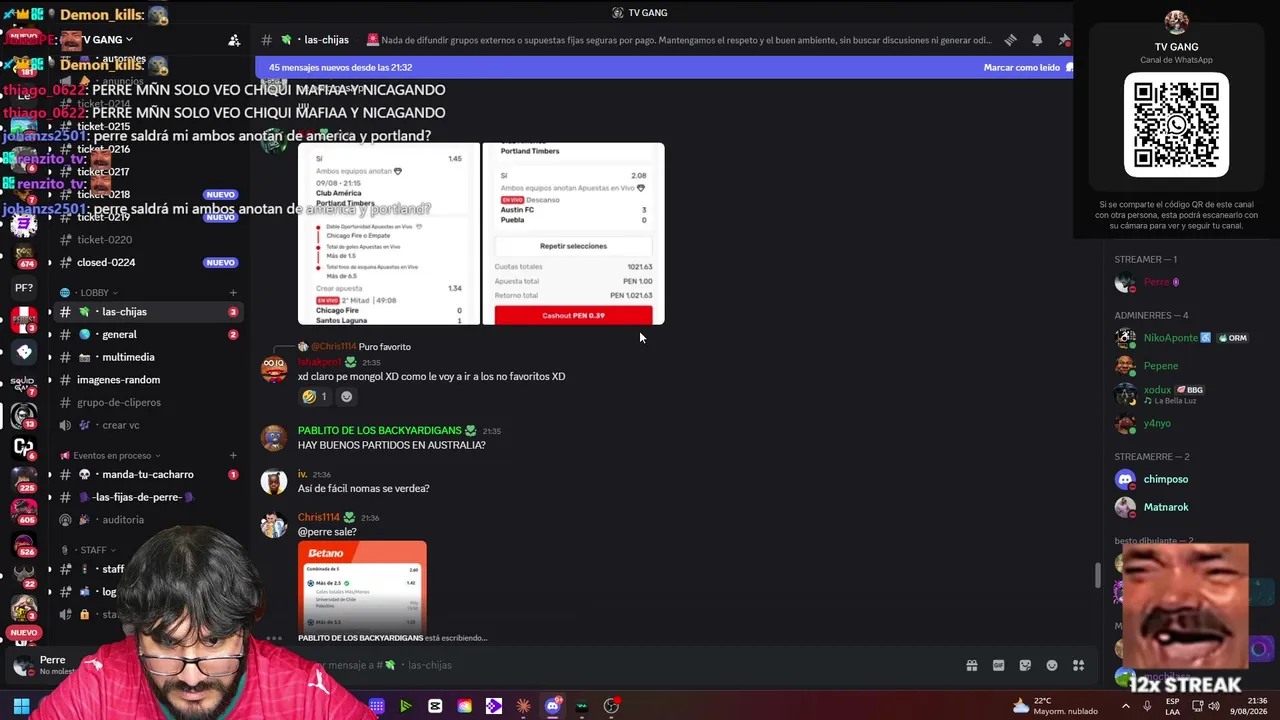Open the Windows Start menu
Viewport: 1280px width, 720px height.
[x=21, y=706]
